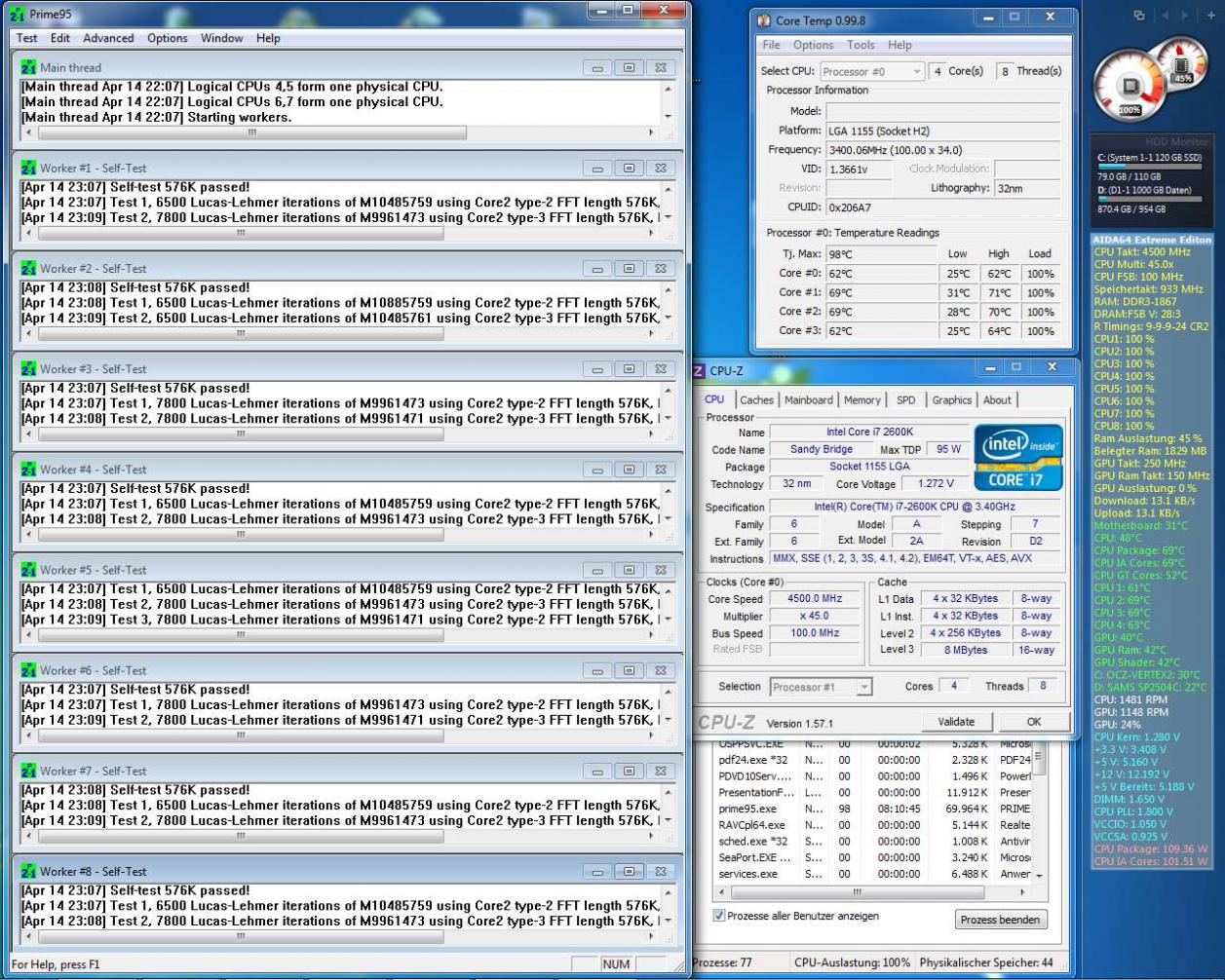This screenshot has height=980, width=1225.
Task: Switch to CPU-Z SPD tab
Action: (906, 400)
